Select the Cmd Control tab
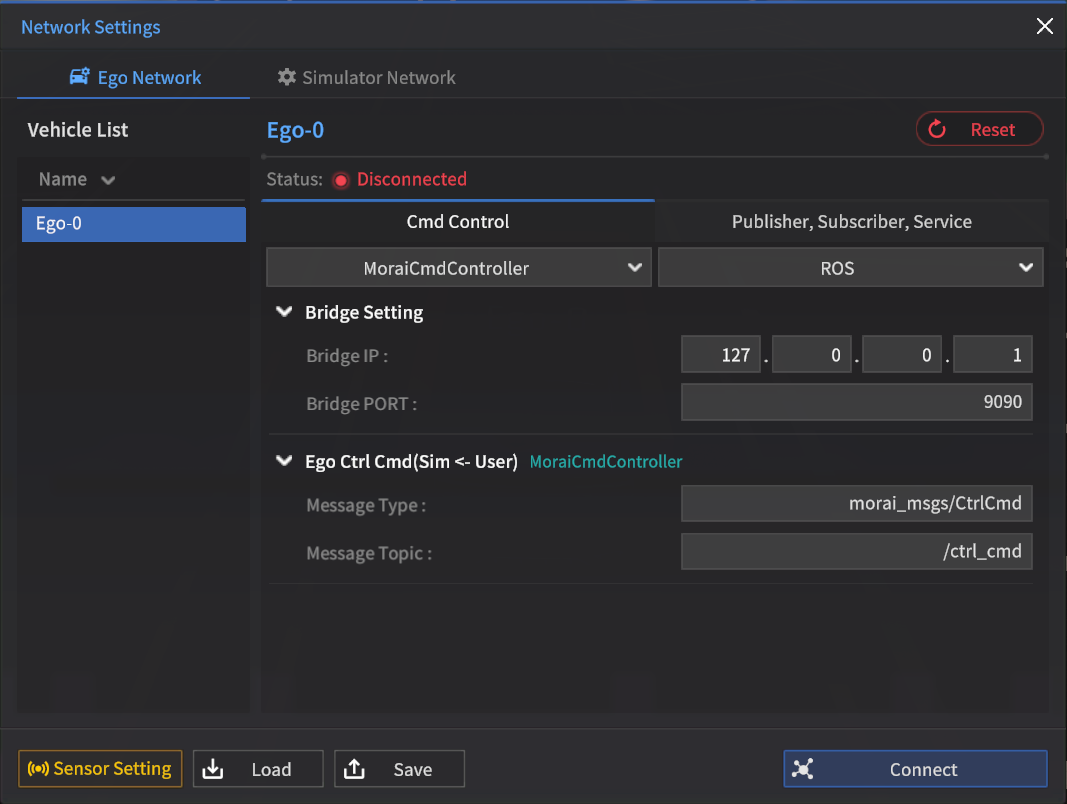 [457, 222]
